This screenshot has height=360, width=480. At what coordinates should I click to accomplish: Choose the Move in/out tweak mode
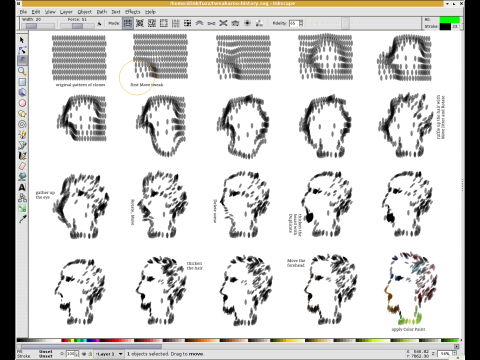[x=140, y=23]
